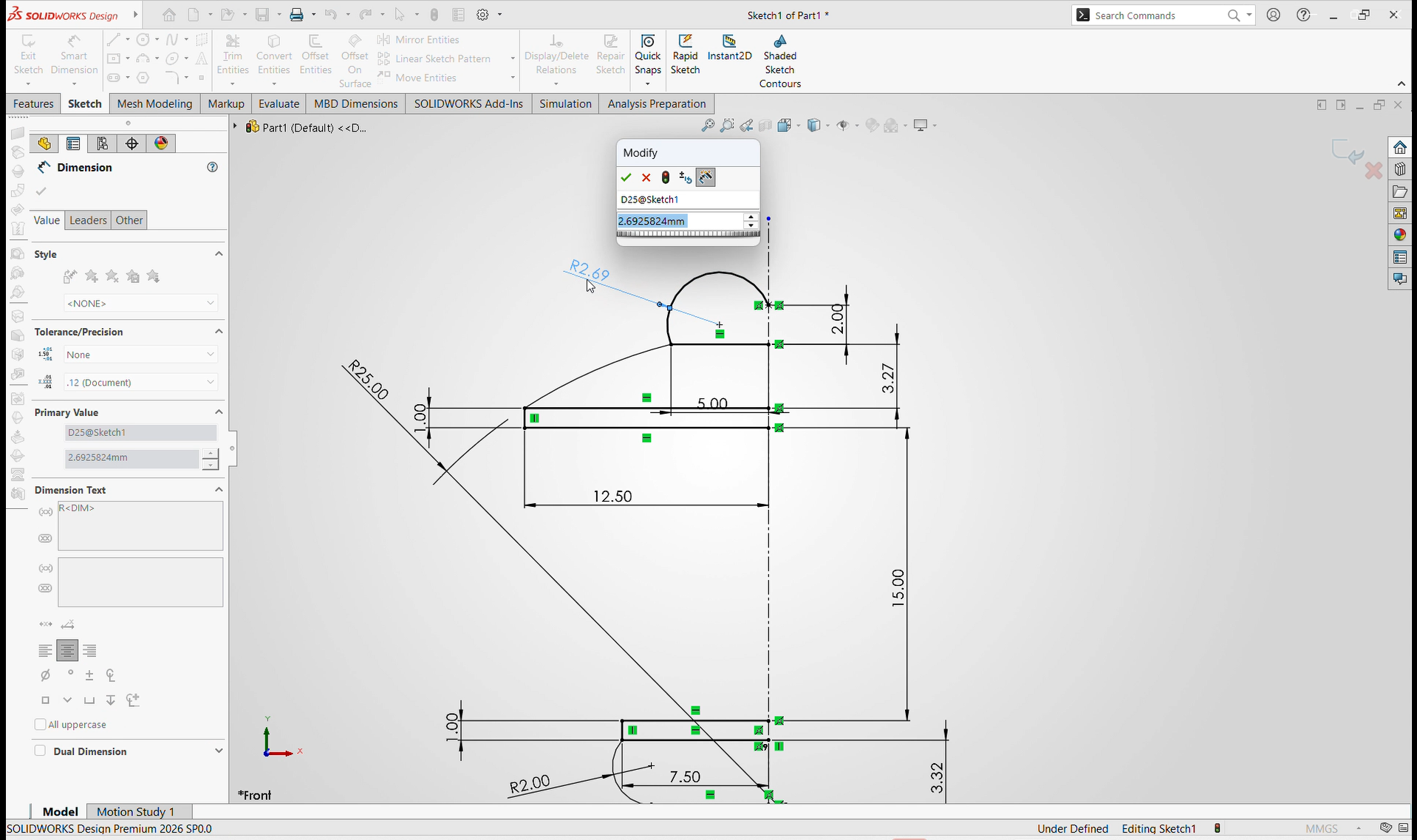Click the Display/Delete Relations command
Viewport: 1417px width, 840px height.
click(556, 55)
